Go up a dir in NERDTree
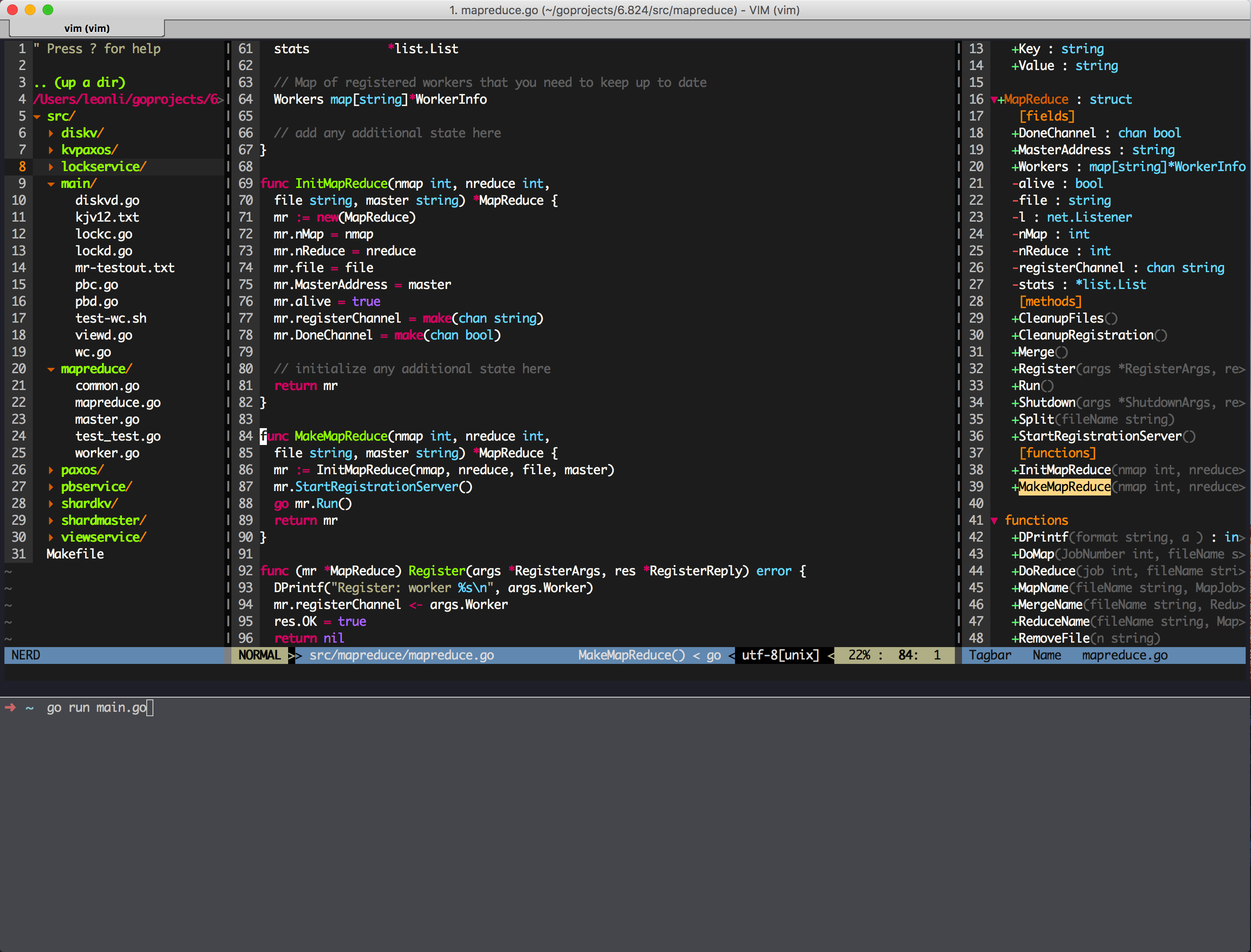This screenshot has width=1251, height=952. tap(79, 83)
